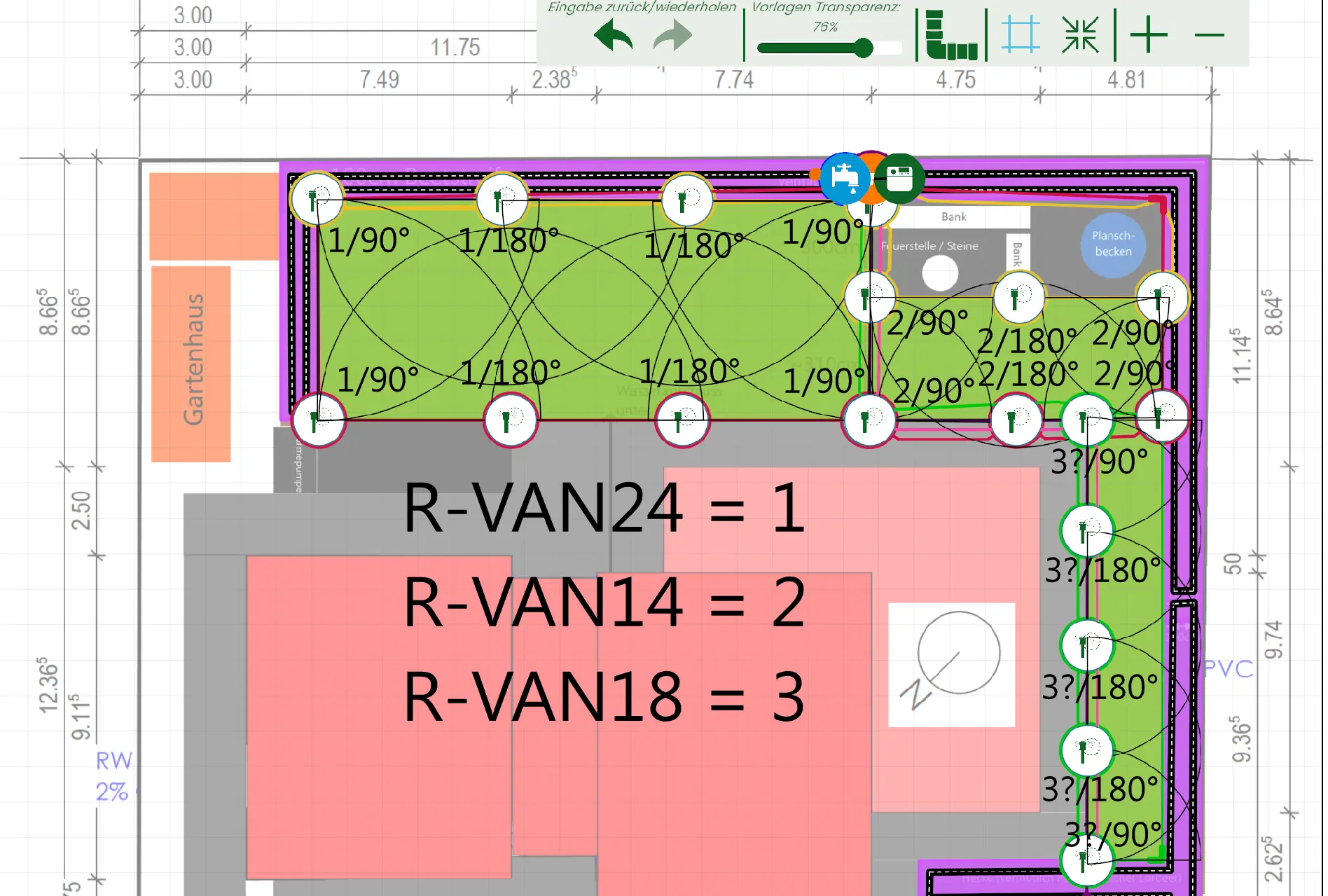This screenshot has height=896, width=1328.
Task: Select the blue water tap icon
Action: pyautogui.click(x=845, y=178)
